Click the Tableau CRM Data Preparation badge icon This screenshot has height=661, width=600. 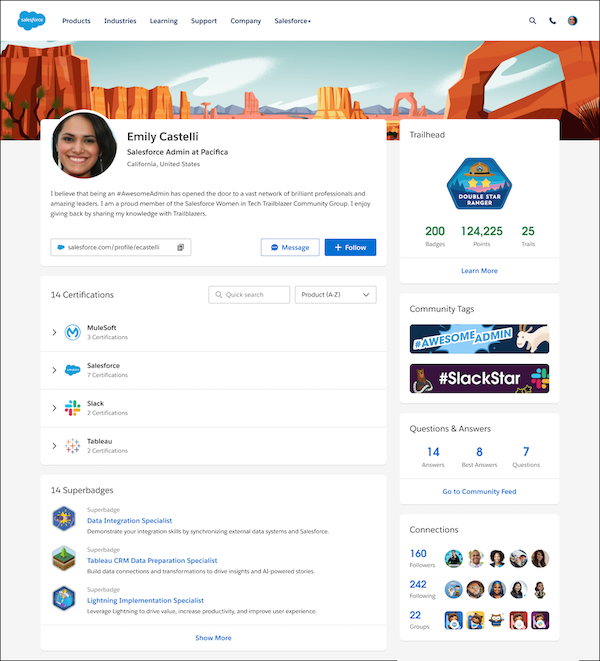[x=64, y=558]
